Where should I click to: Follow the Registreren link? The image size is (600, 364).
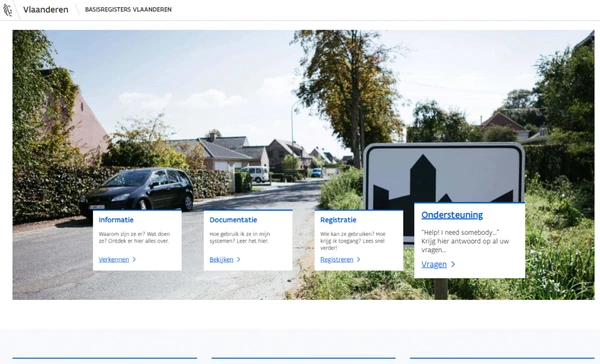pos(337,260)
